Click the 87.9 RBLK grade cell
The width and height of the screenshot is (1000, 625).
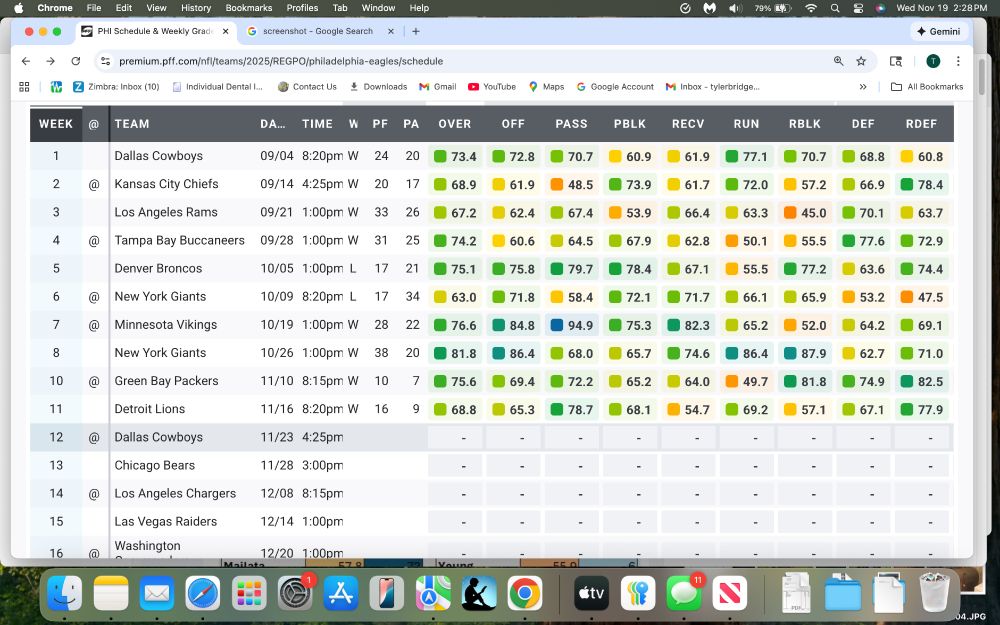(805, 353)
